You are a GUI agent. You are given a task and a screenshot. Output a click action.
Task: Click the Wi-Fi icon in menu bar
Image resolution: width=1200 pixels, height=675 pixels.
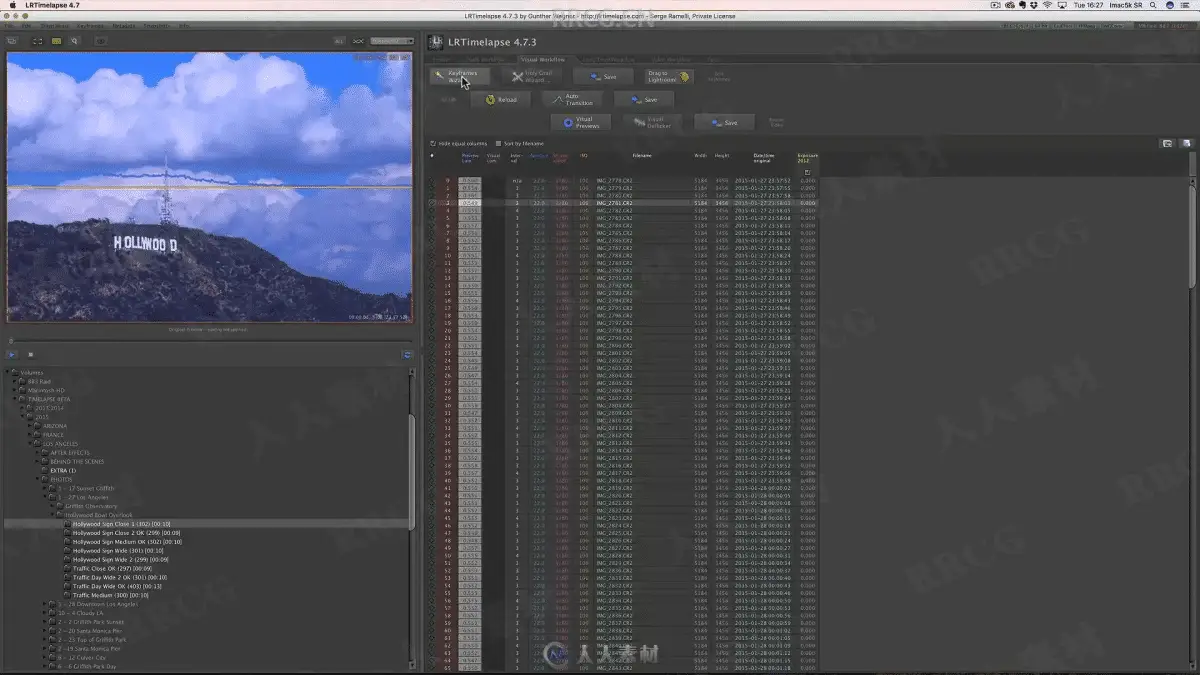[1047, 5]
